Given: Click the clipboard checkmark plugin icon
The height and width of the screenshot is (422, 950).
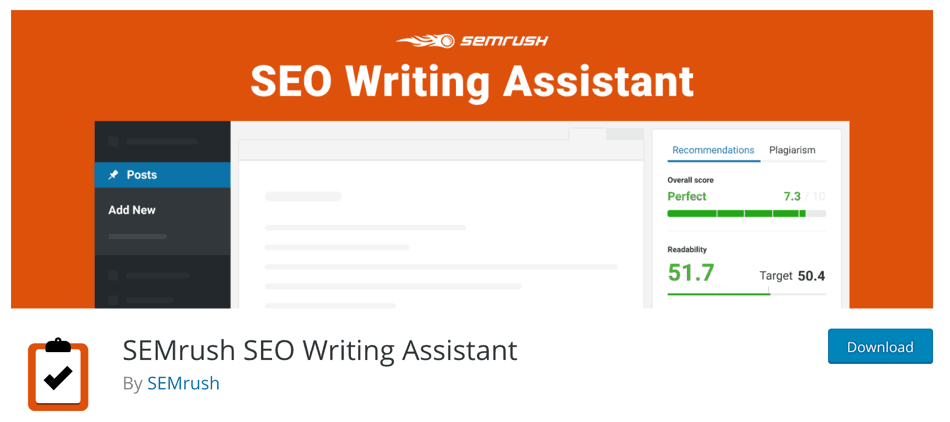Looking at the screenshot, I should tap(58, 375).
